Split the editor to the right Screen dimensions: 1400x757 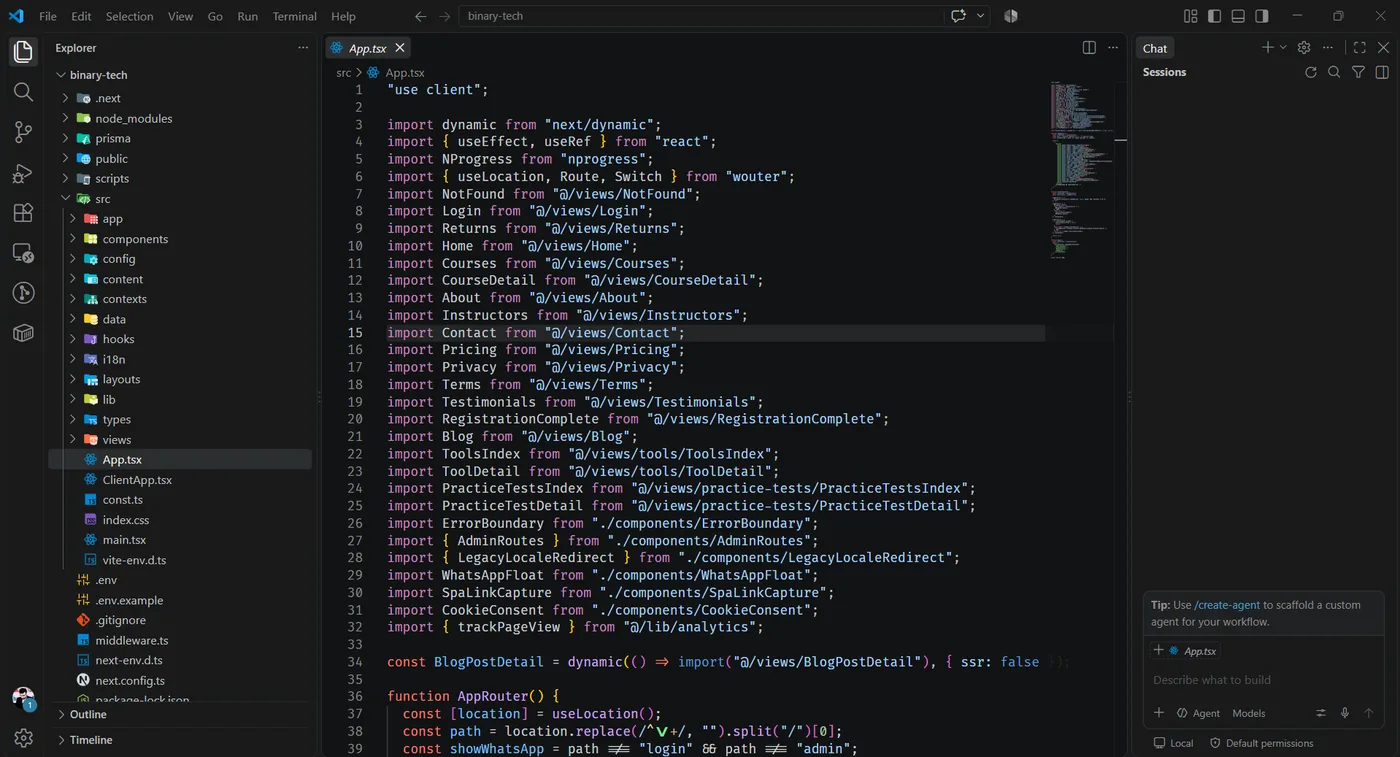click(1089, 48)
